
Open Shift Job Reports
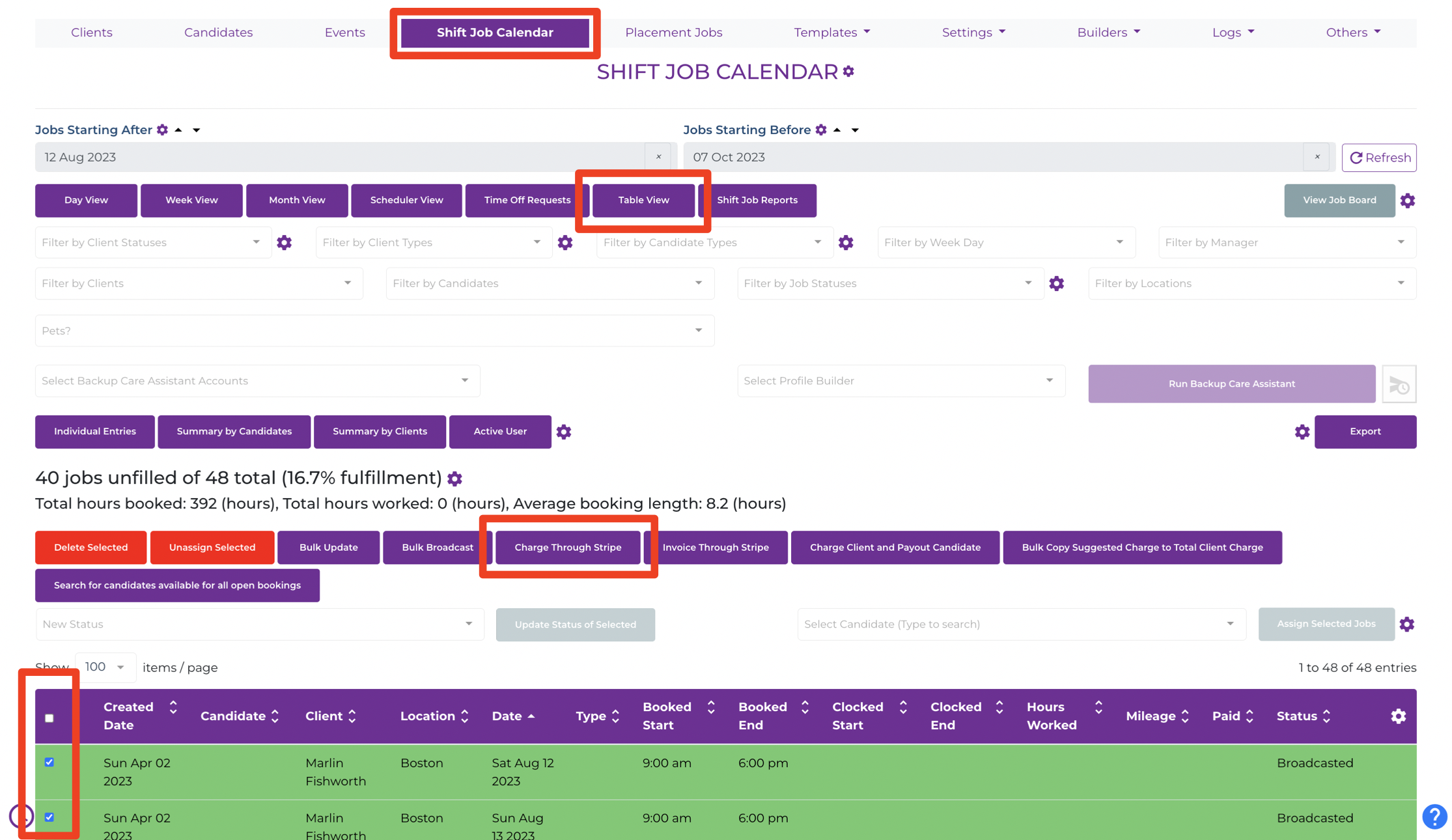(x=757, y=201)
